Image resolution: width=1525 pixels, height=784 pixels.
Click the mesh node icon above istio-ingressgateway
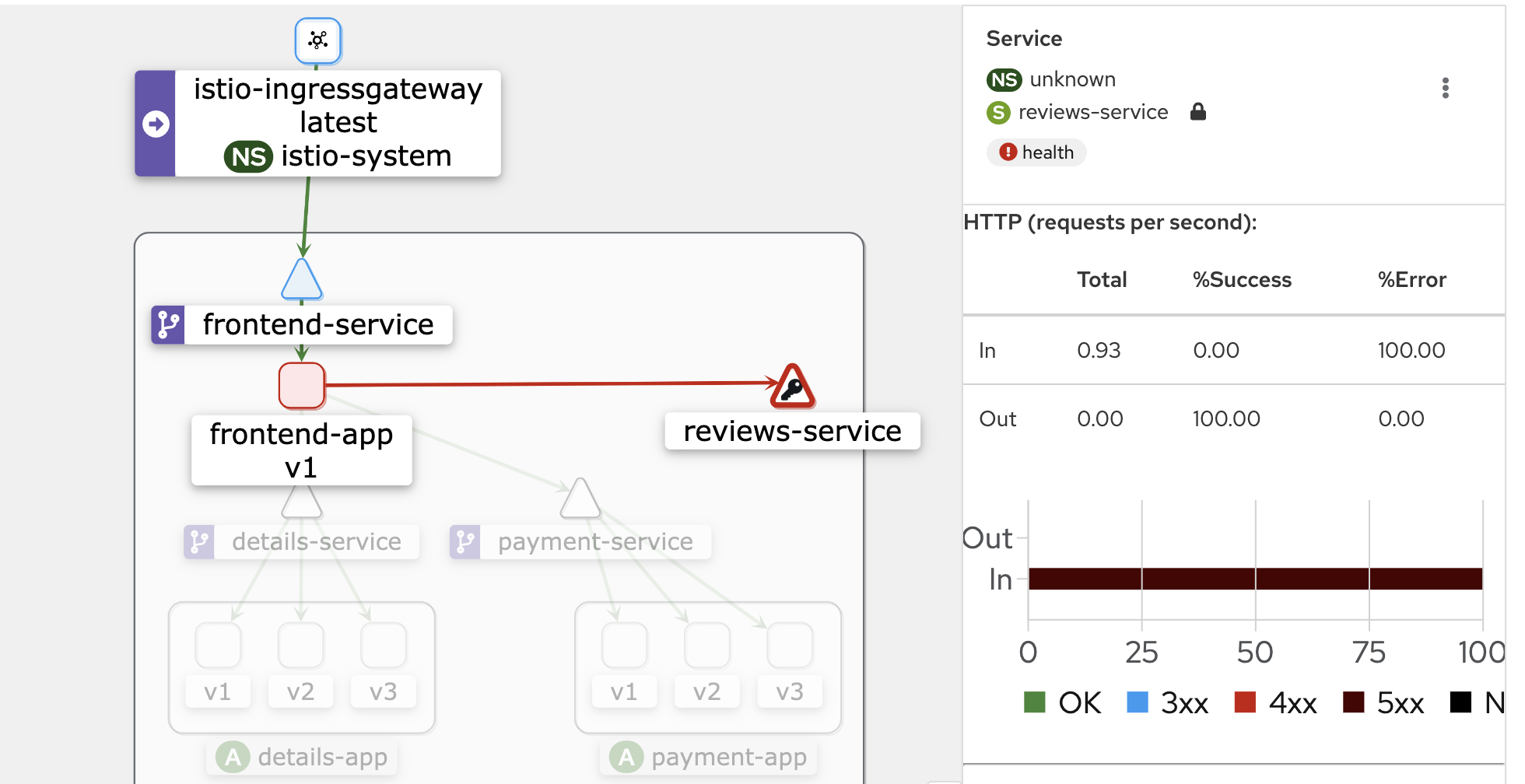click(318, 40)
